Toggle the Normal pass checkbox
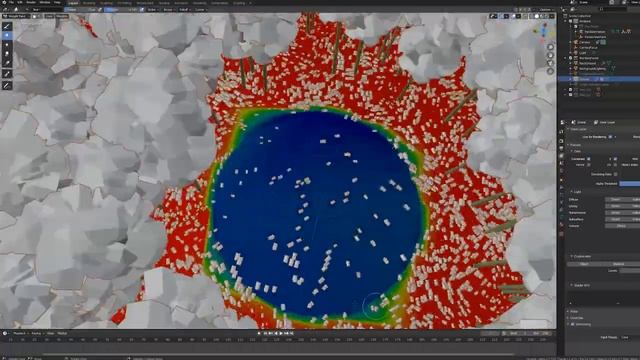 pos(589,164)
